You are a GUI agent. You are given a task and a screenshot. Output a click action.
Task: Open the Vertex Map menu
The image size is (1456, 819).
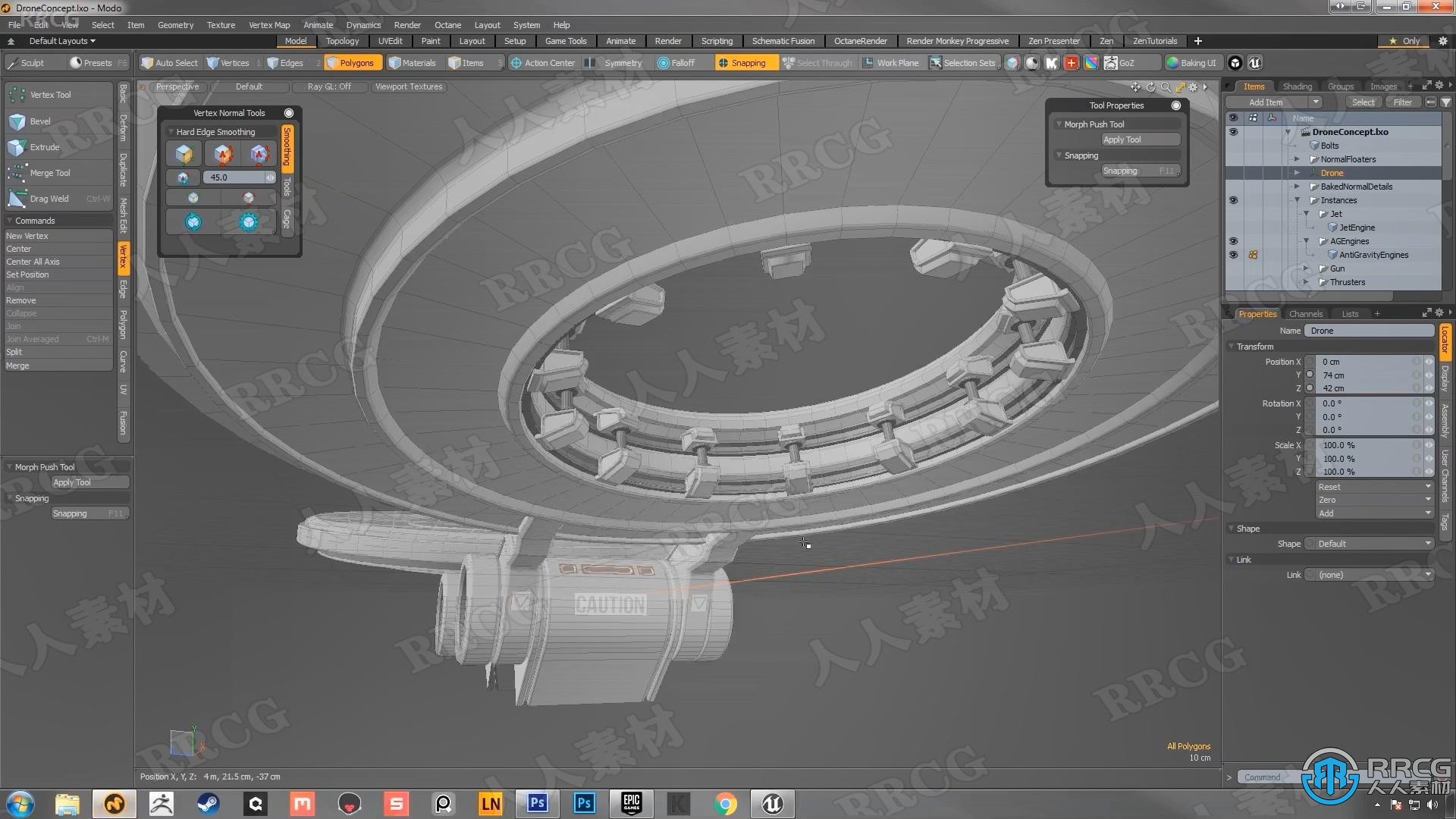(269, 25)
